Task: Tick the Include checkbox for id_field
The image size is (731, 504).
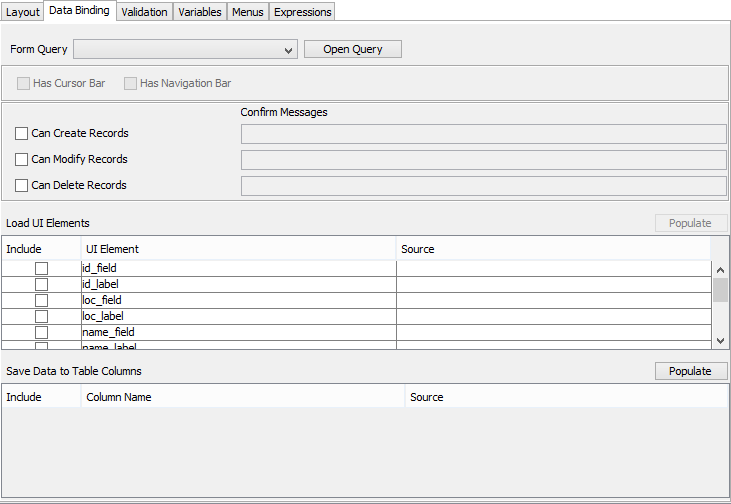Action: [42, 268]
